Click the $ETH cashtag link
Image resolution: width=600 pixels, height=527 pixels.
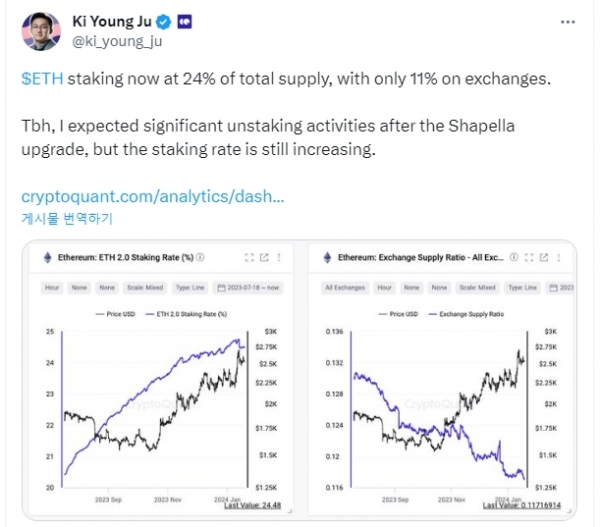click(42, 79)
